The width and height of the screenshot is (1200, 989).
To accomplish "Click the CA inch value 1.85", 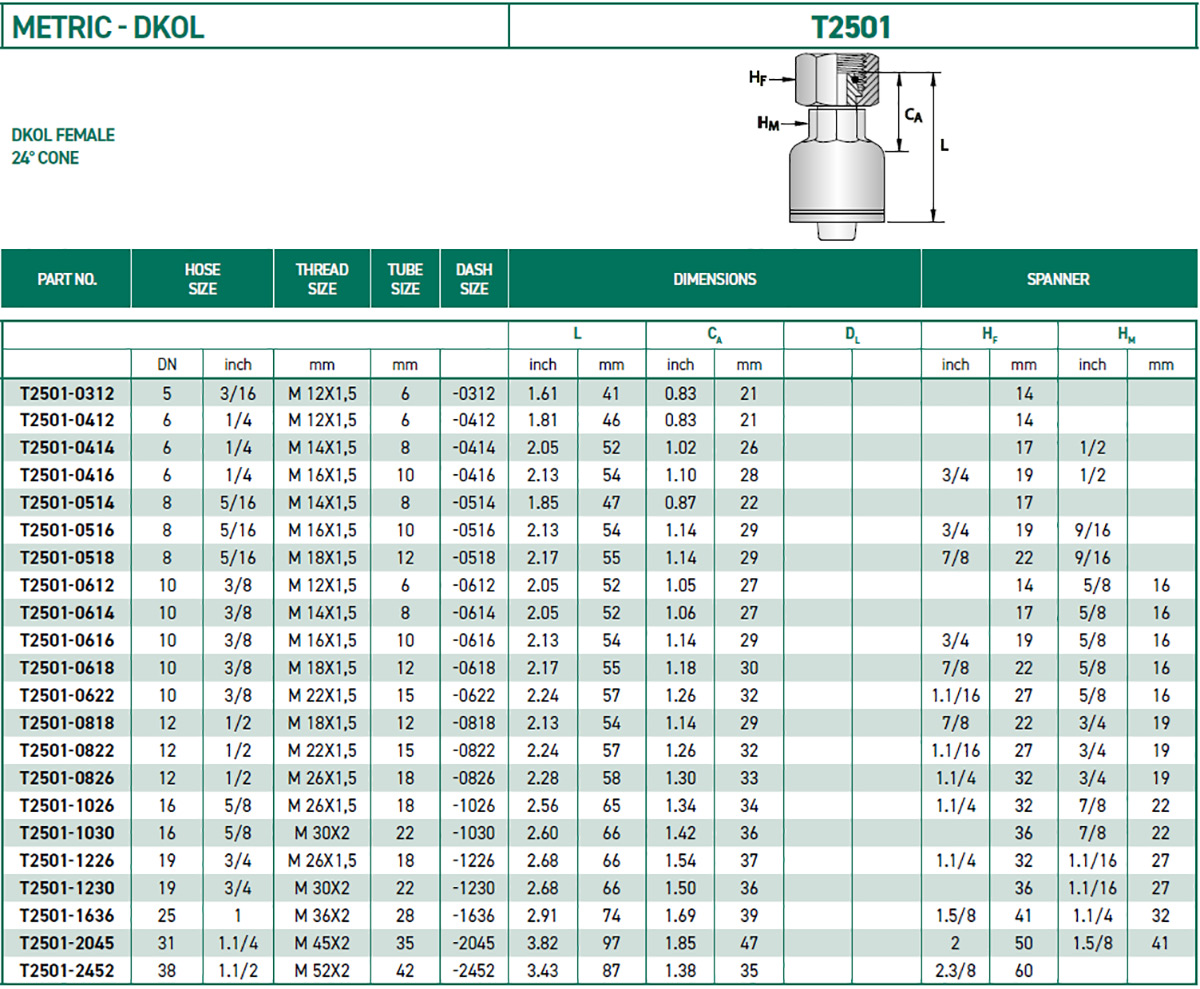I will tap(680, 942).
